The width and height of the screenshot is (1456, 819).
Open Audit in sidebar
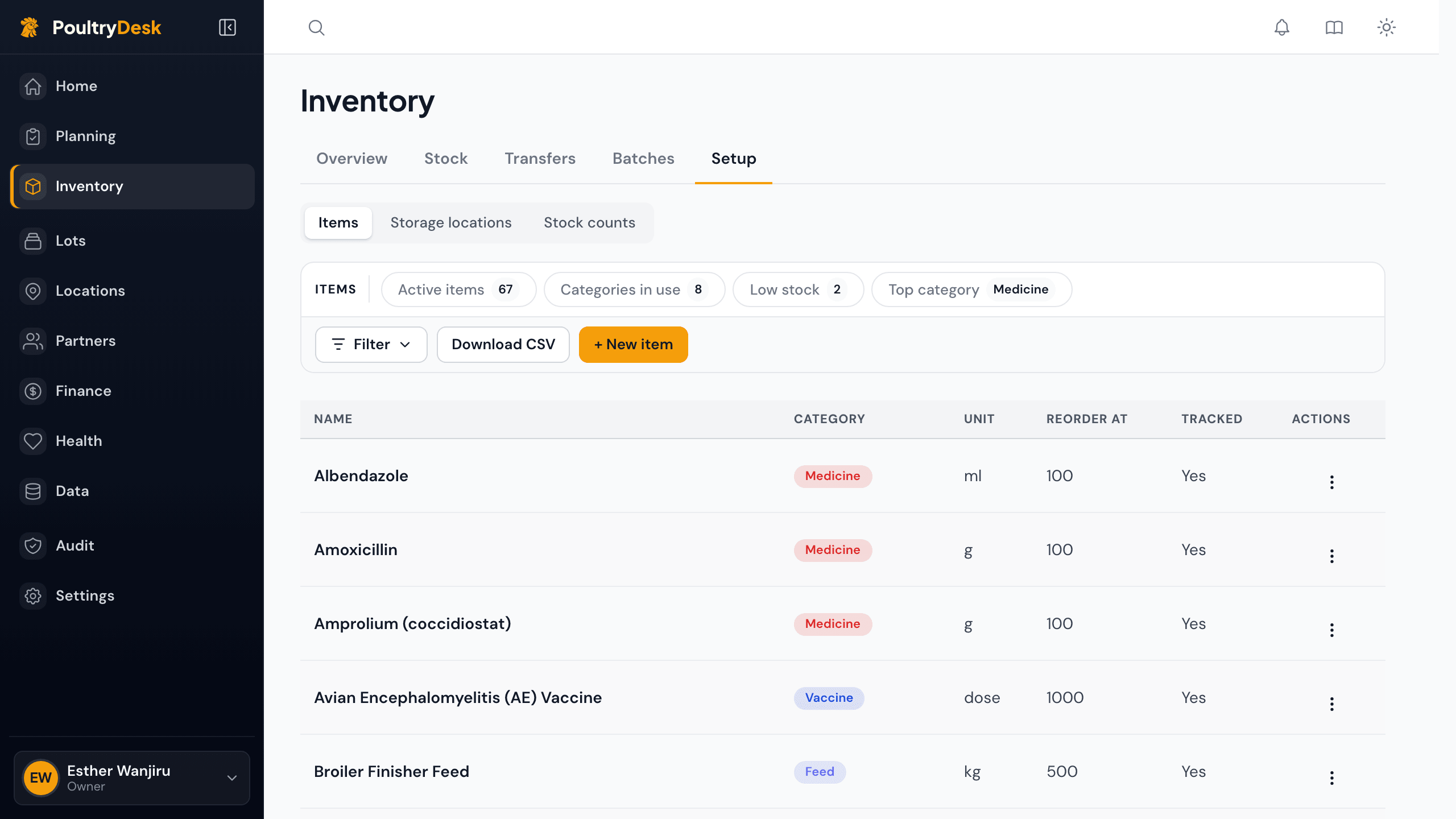pos(132,546)
